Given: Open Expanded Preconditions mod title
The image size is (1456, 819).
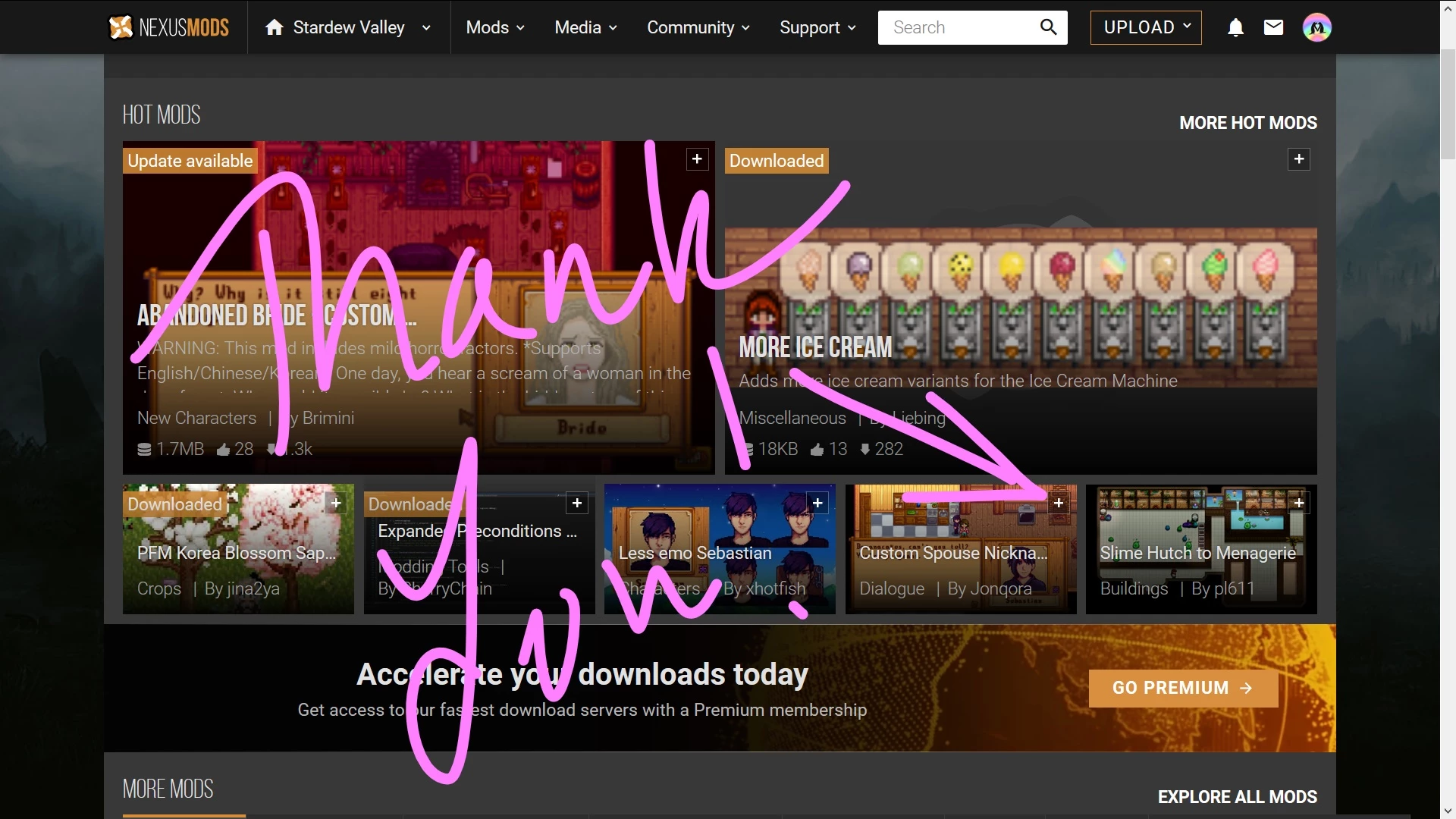Looking at the screenshot, I should pos(477,531).
